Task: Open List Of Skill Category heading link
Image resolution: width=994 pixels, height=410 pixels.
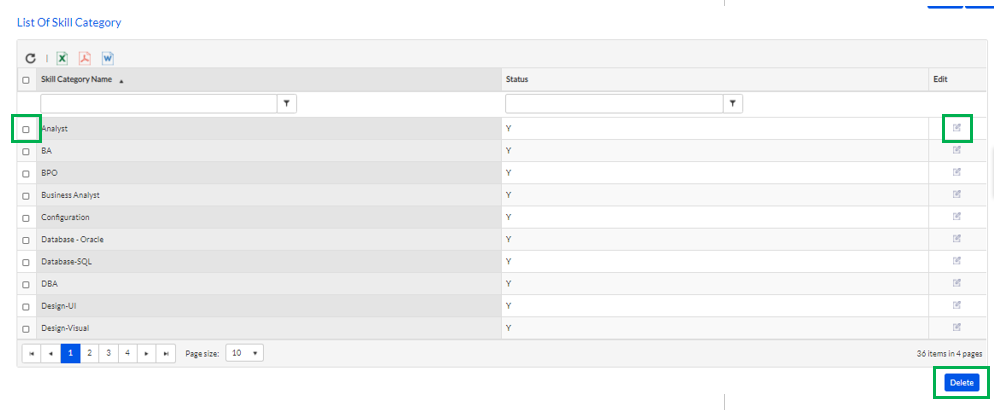Action: (68, 23)
